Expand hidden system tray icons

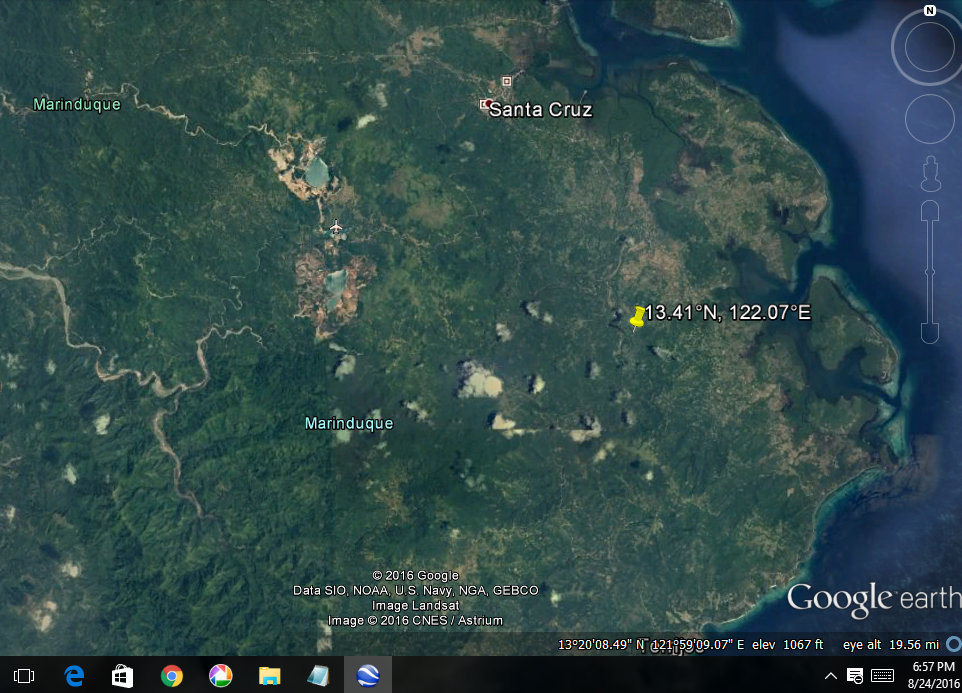pyautogui.click(x=831, y=676)
